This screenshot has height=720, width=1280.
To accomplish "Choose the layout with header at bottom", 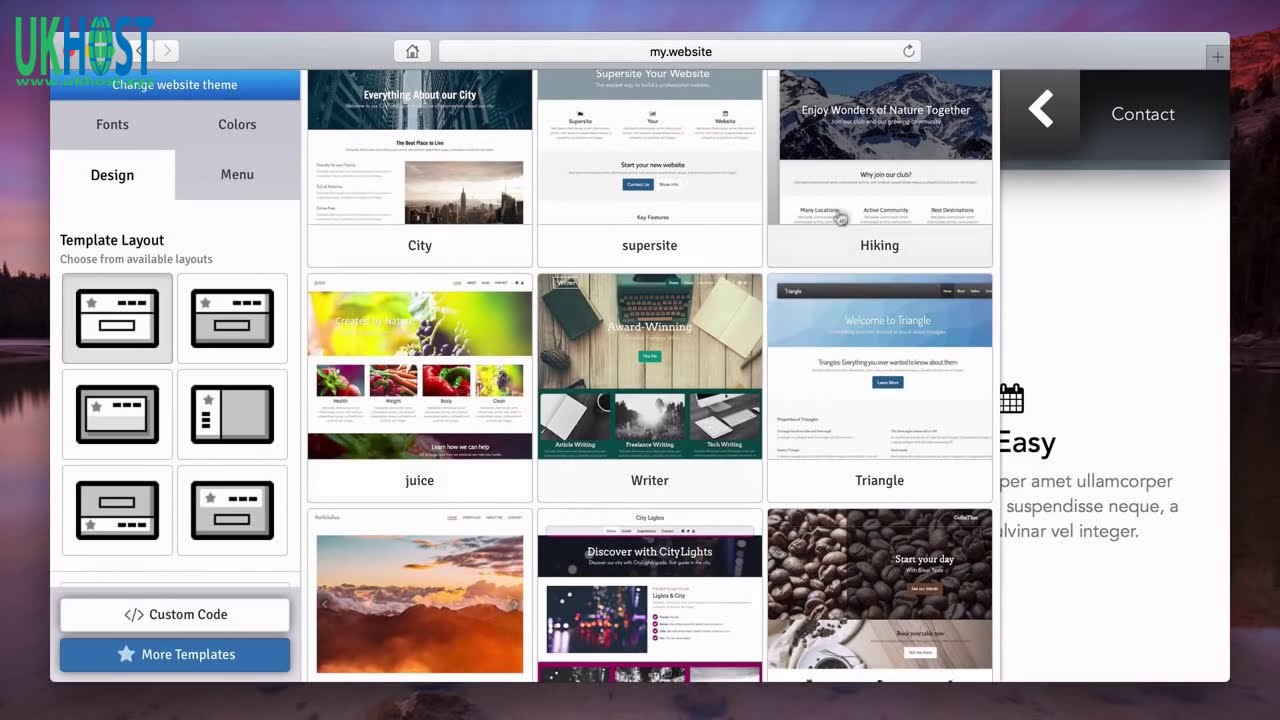I will point(117,510).
